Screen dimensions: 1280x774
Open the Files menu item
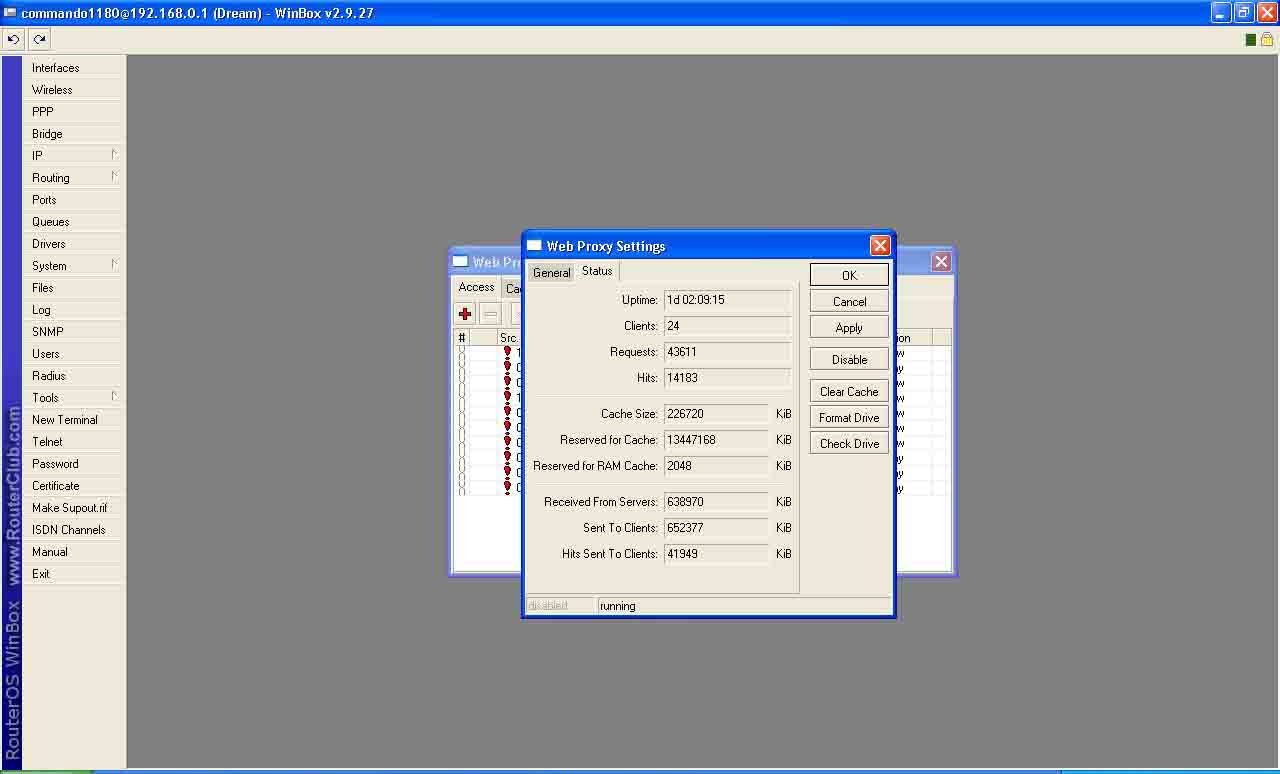tap(73, 287)
